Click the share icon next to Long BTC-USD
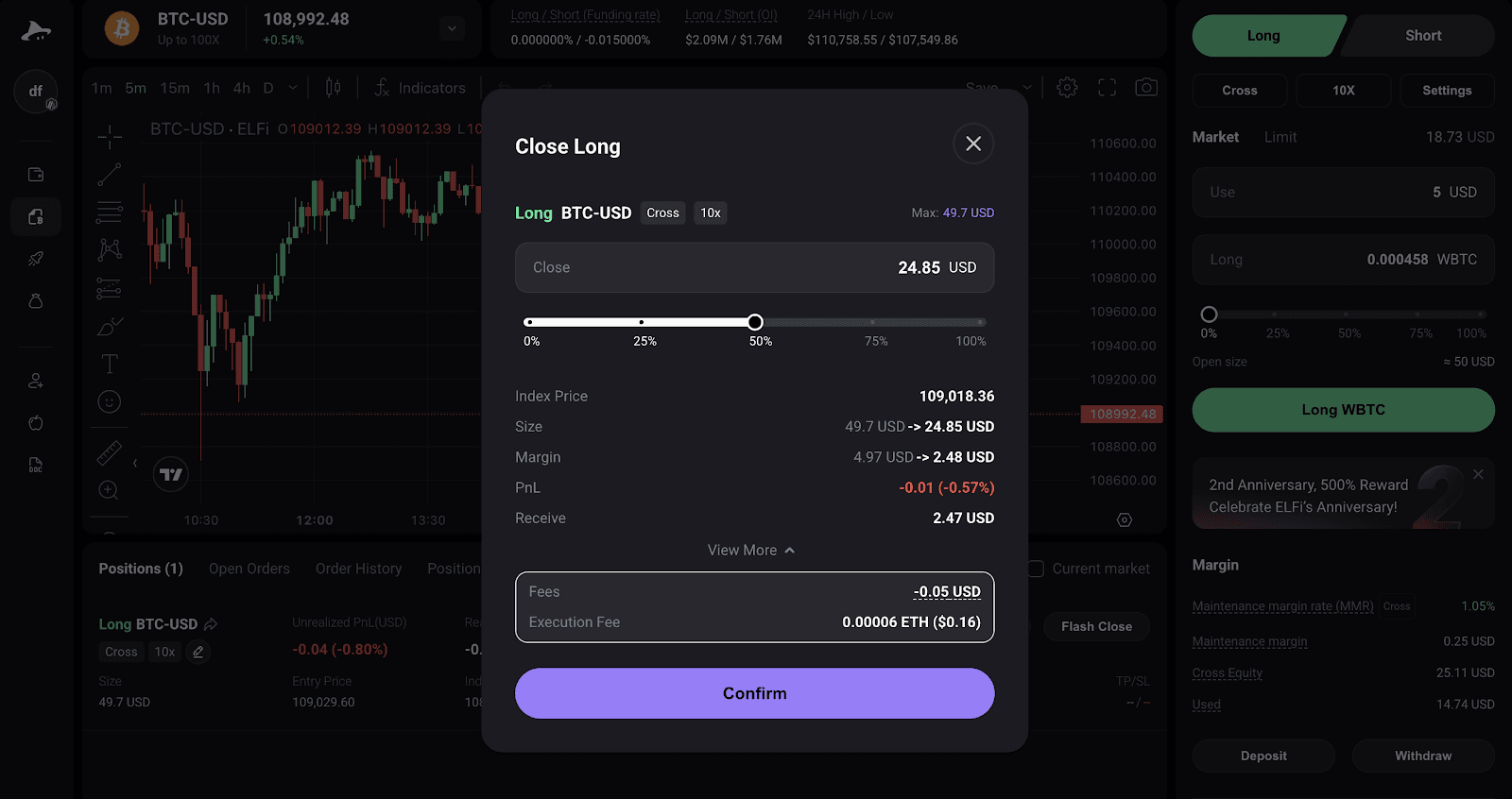 tap(211, 624)
